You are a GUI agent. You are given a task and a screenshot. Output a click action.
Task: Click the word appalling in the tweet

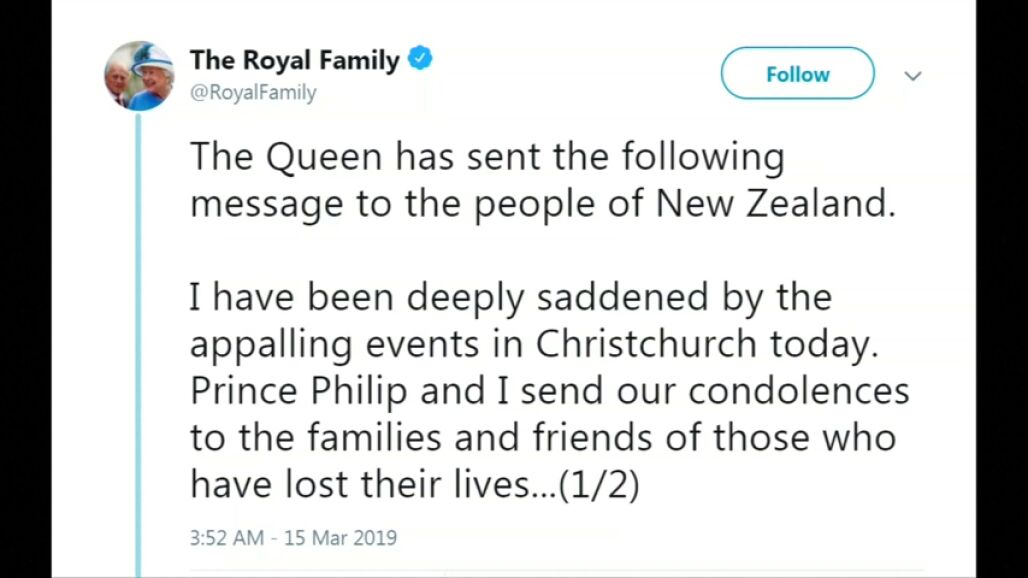click(270, 344)
